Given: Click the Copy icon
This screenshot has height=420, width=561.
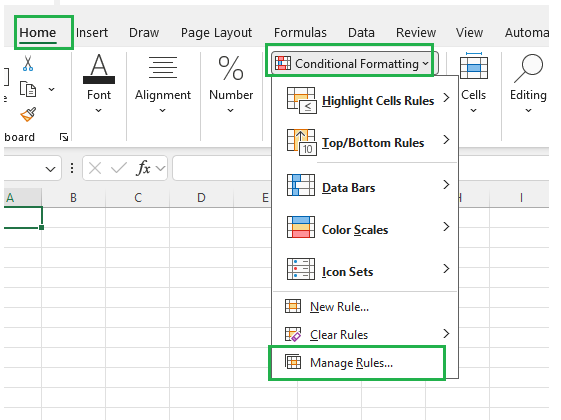Looking at the screenshot, I should pos(28,89).
